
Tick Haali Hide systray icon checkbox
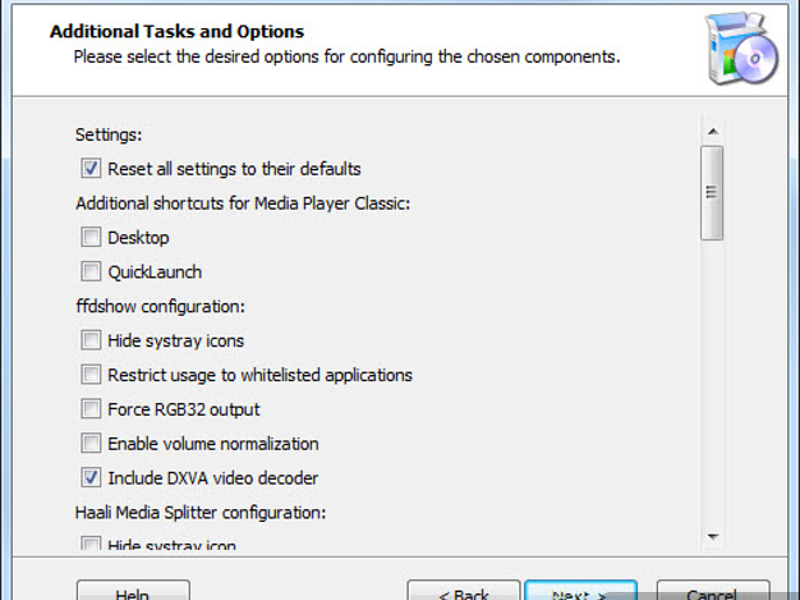coord(91,543)
